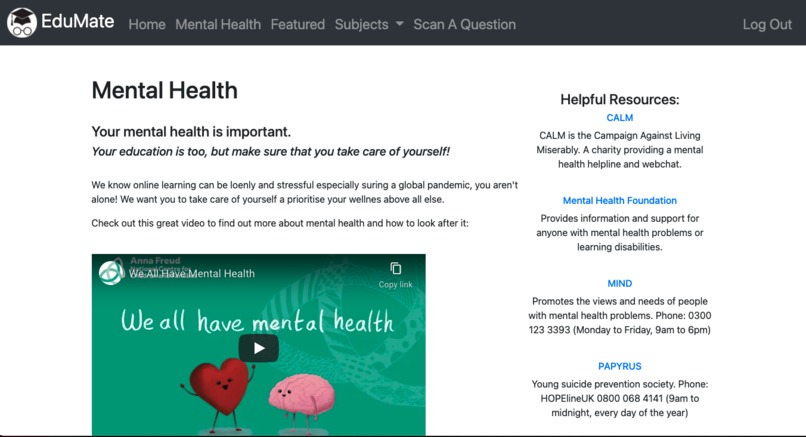Viewport: 806px width, 437px height.
Task: Click the Anna Freud channel avatar
Action: pyautogui.click(x=111, y=273)
